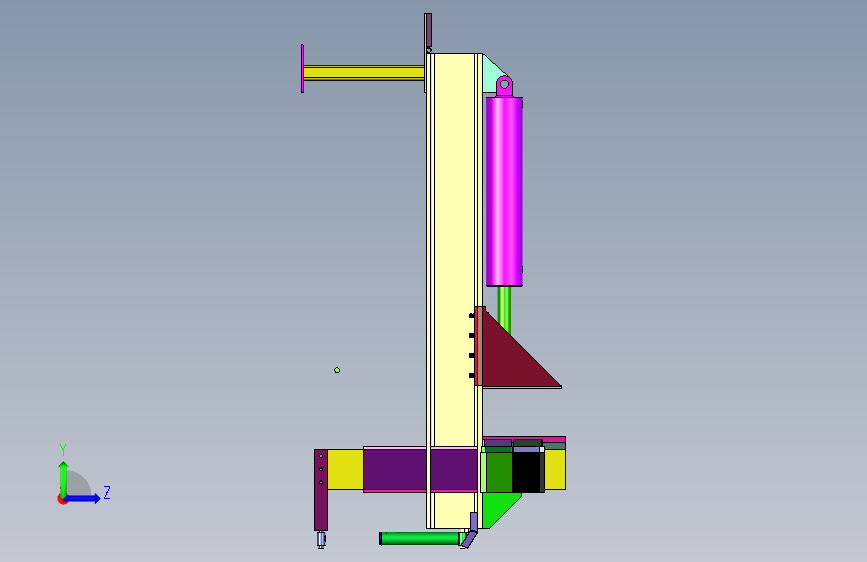Click the blue Z axis arrow on triad
867x562 pixels.
click(84, 498)
